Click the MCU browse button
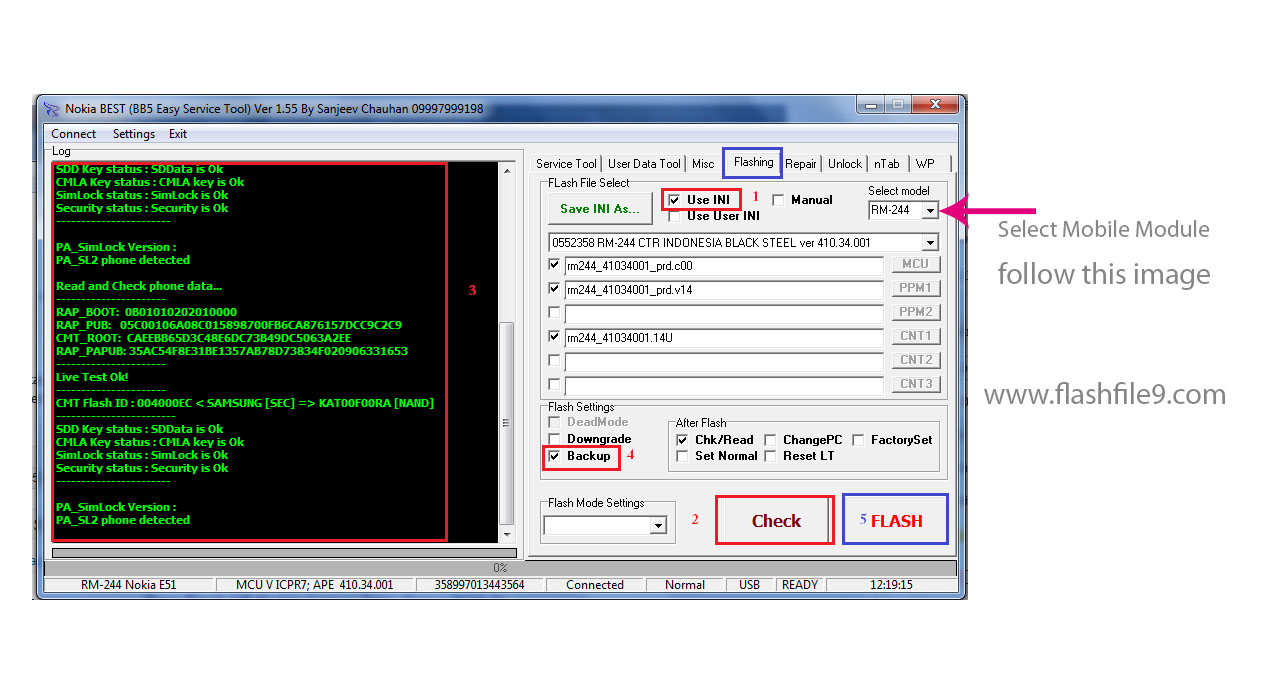Image resolution: width=1282 pixels, height=694 pixels. [916, 264]
